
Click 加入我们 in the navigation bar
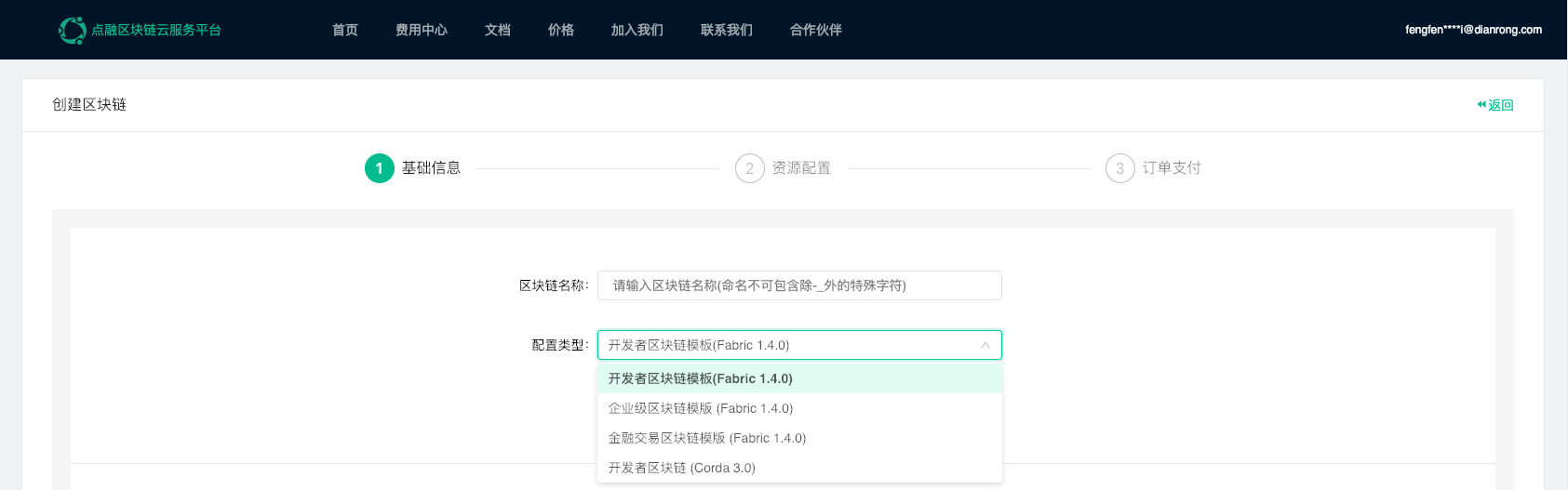(x=637, y=30)
